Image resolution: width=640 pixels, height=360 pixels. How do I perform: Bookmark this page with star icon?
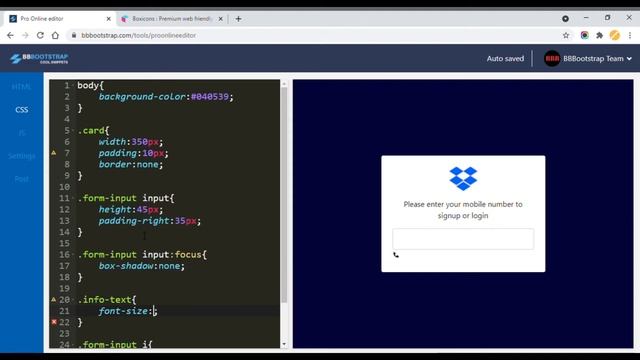pos(566,36)
